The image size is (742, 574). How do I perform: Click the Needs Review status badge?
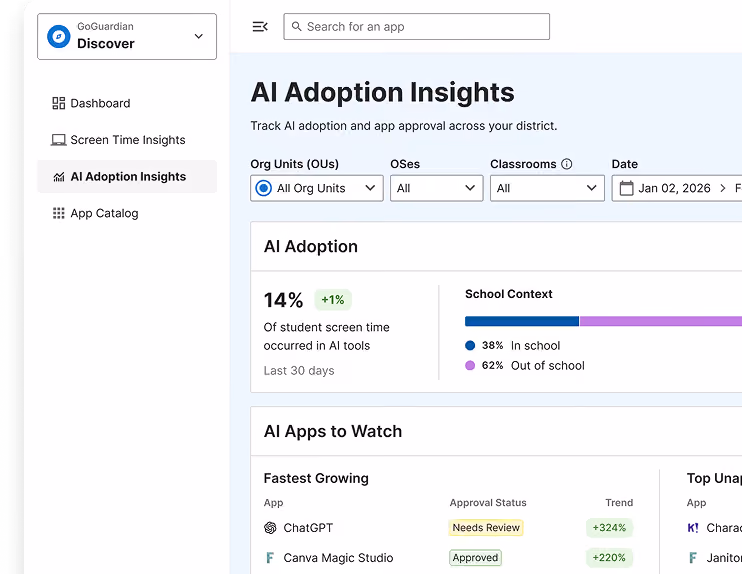pos(486,528)
